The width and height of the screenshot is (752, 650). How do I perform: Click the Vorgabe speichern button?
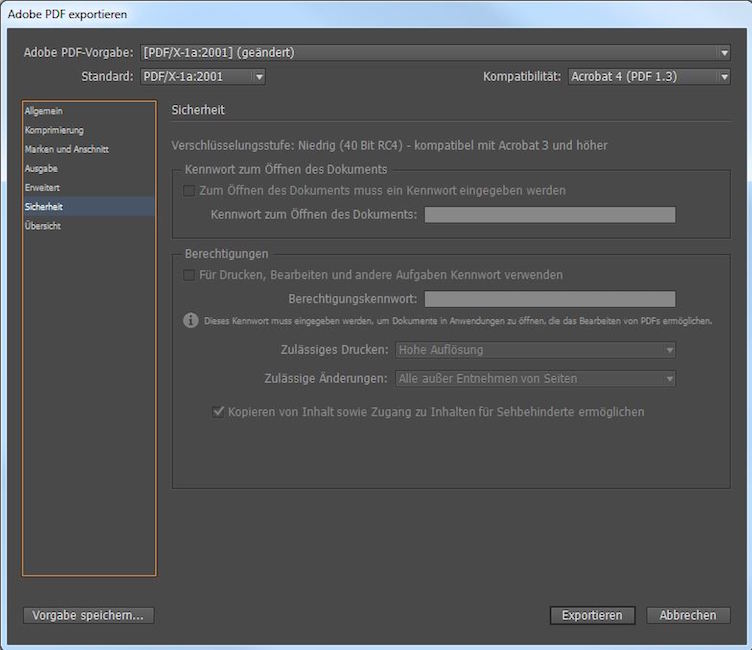pos(88,615)
